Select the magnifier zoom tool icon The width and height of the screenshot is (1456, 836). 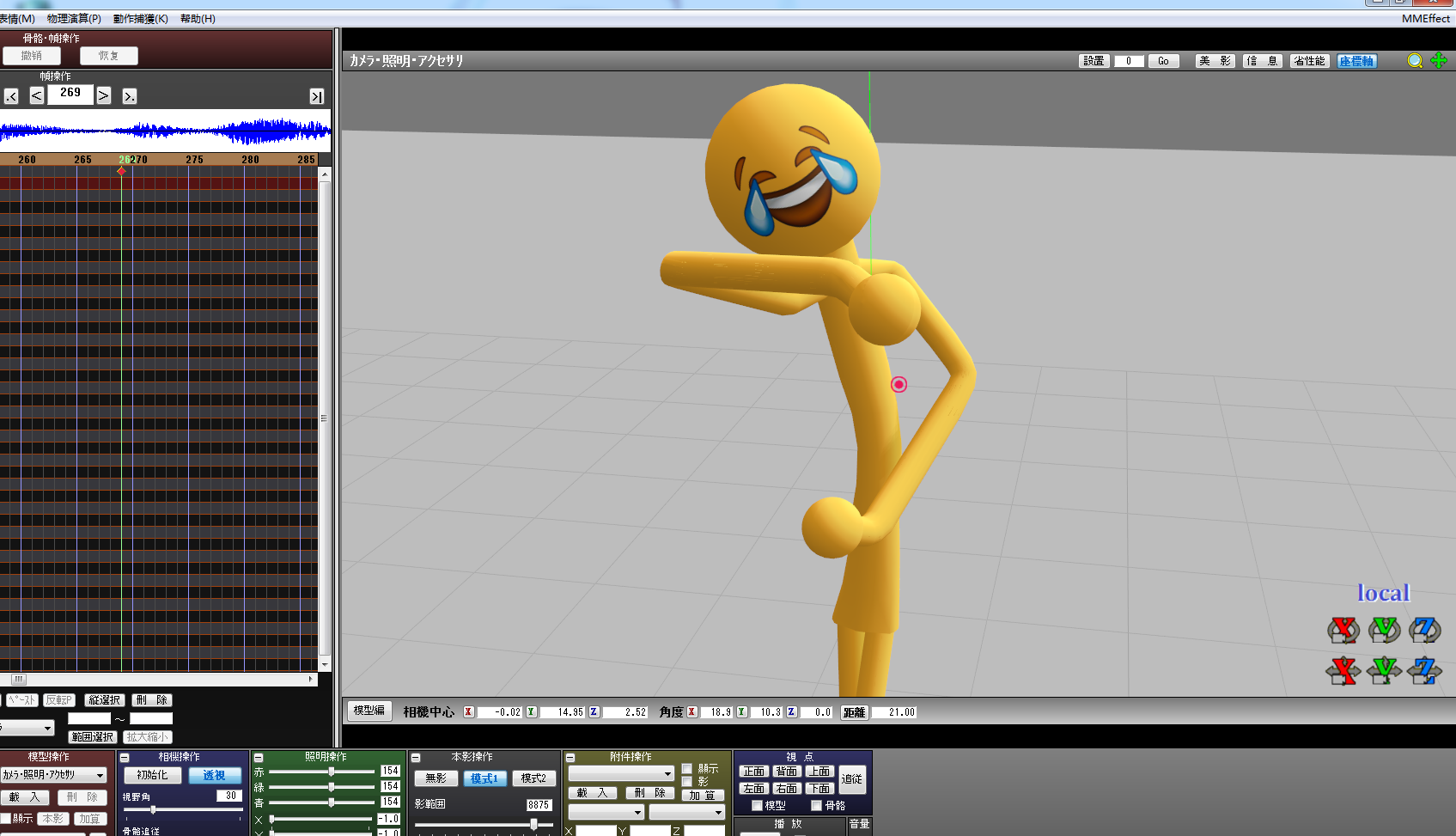point(1413,61)
